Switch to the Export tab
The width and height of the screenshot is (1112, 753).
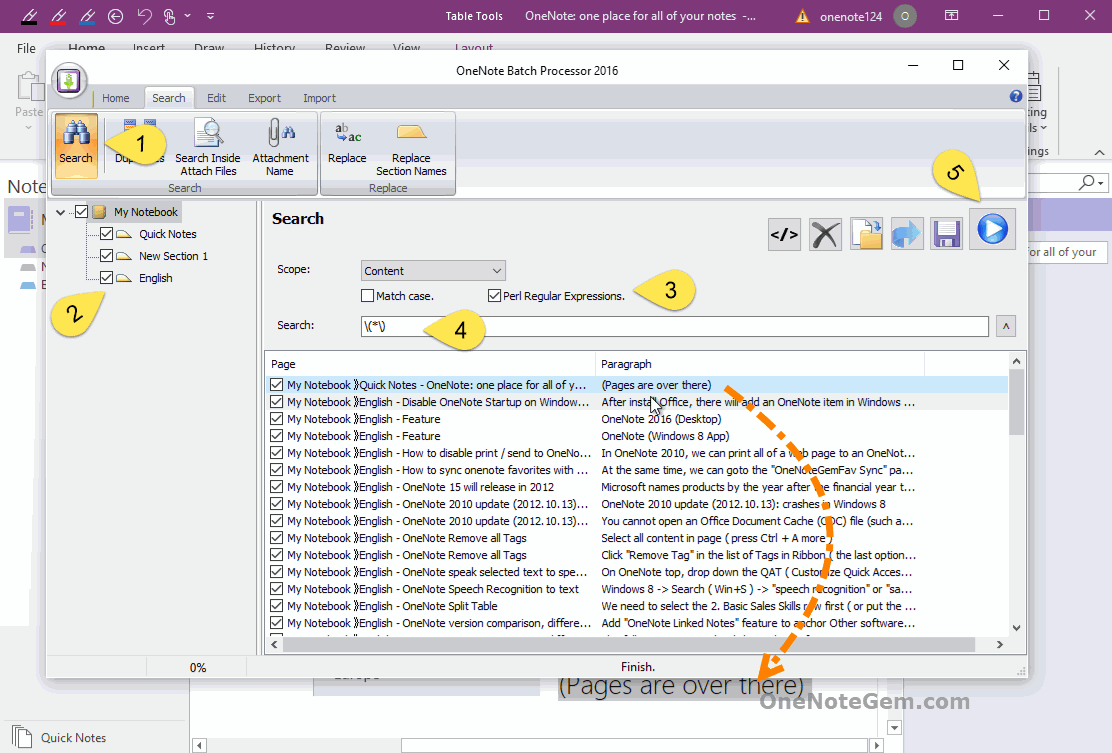tap(264, 98)
